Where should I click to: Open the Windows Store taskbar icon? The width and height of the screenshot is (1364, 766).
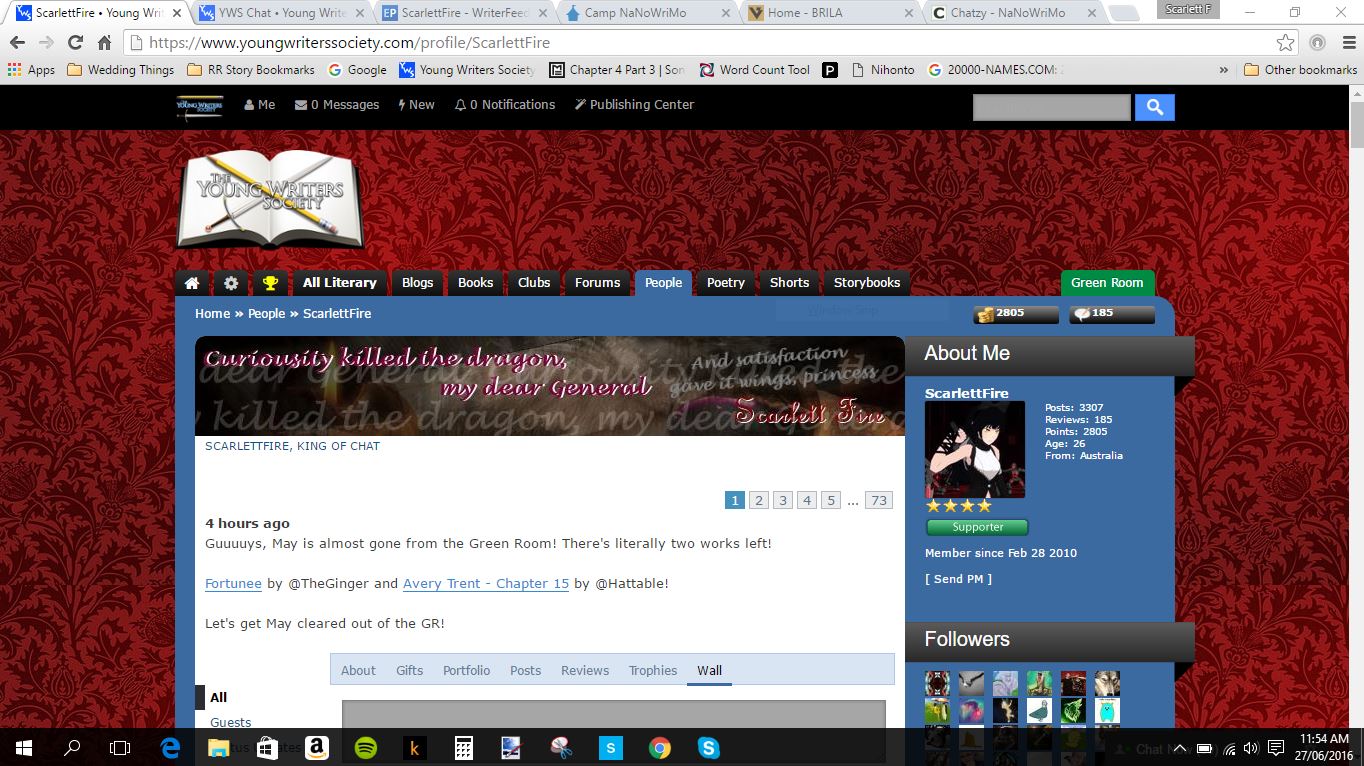267,747
